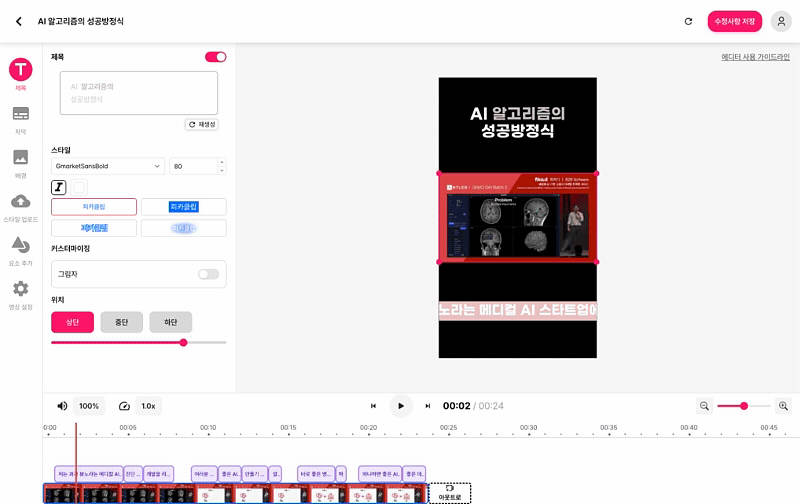Screen dimensions: 800x504
Task: Increase the font size with the up stepper arrow
Action: (x=221, y=162)
